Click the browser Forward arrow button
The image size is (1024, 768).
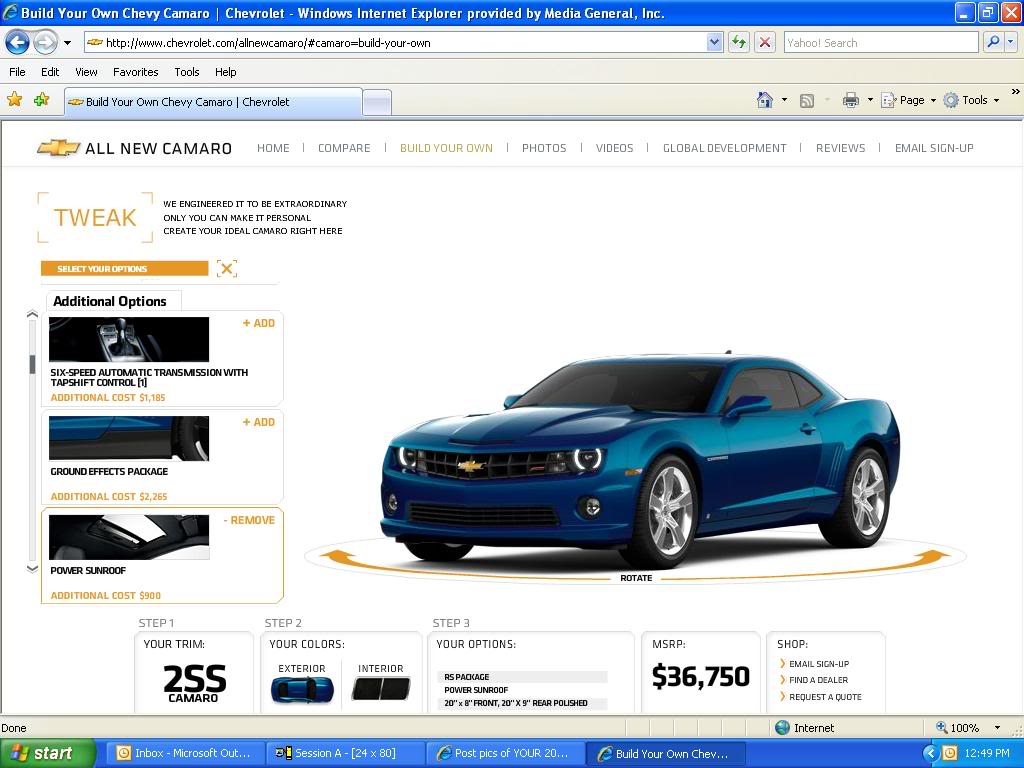[x=45, y=43]
